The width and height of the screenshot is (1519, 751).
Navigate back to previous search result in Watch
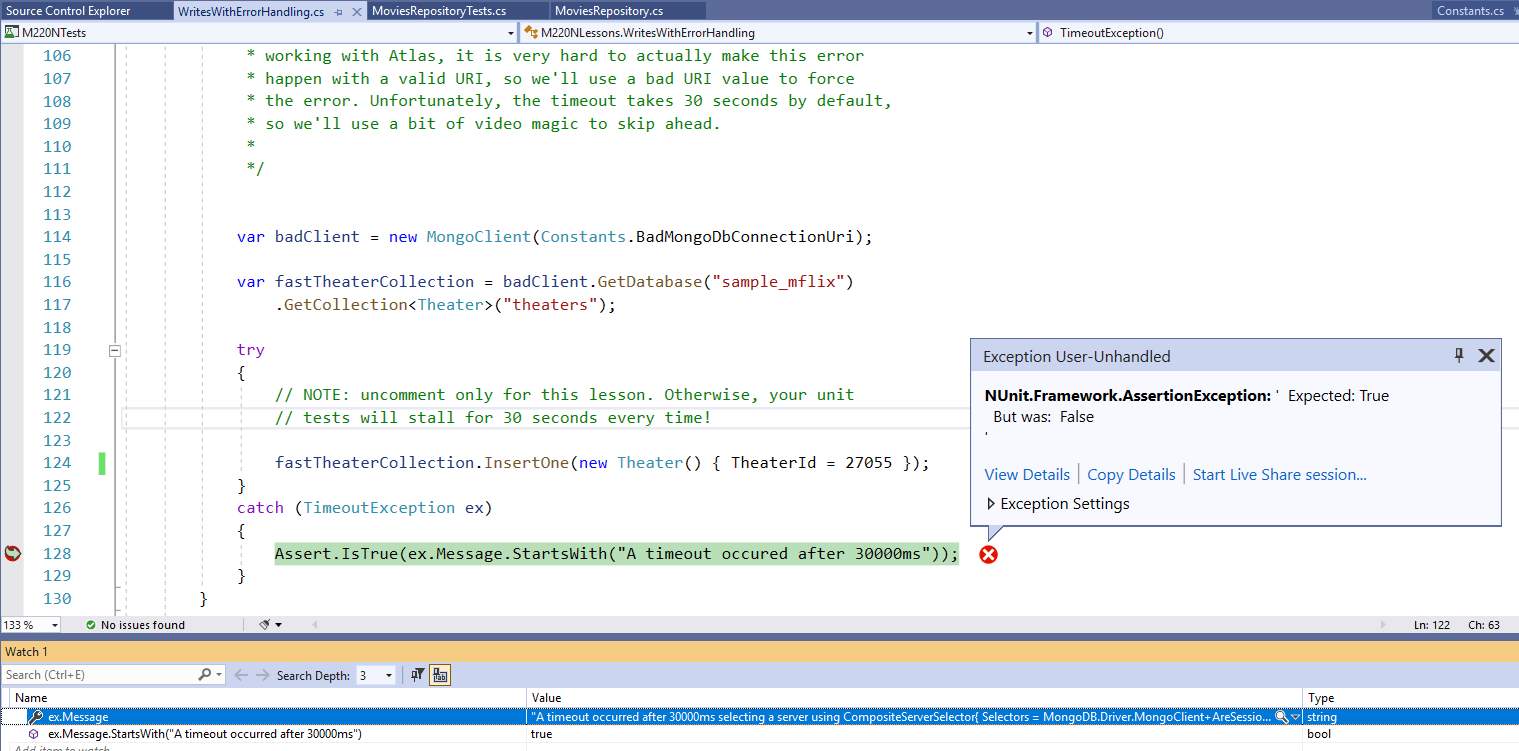point(241,675)
